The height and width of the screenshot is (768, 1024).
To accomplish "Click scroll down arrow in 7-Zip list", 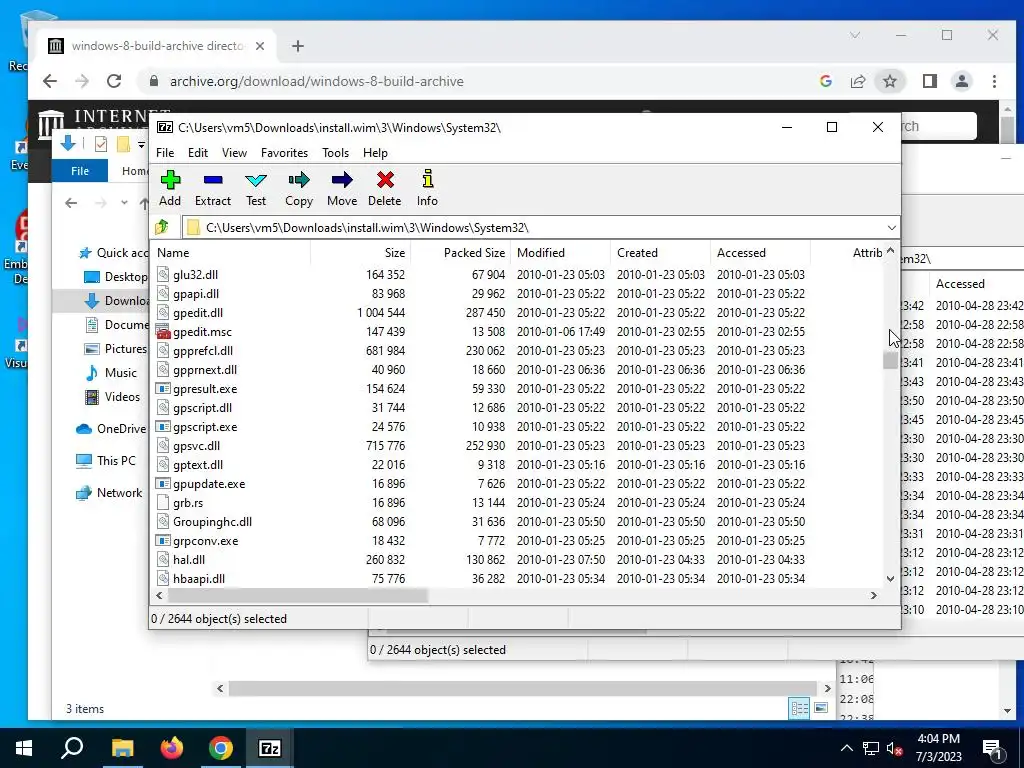I will (x=890, y=579).
